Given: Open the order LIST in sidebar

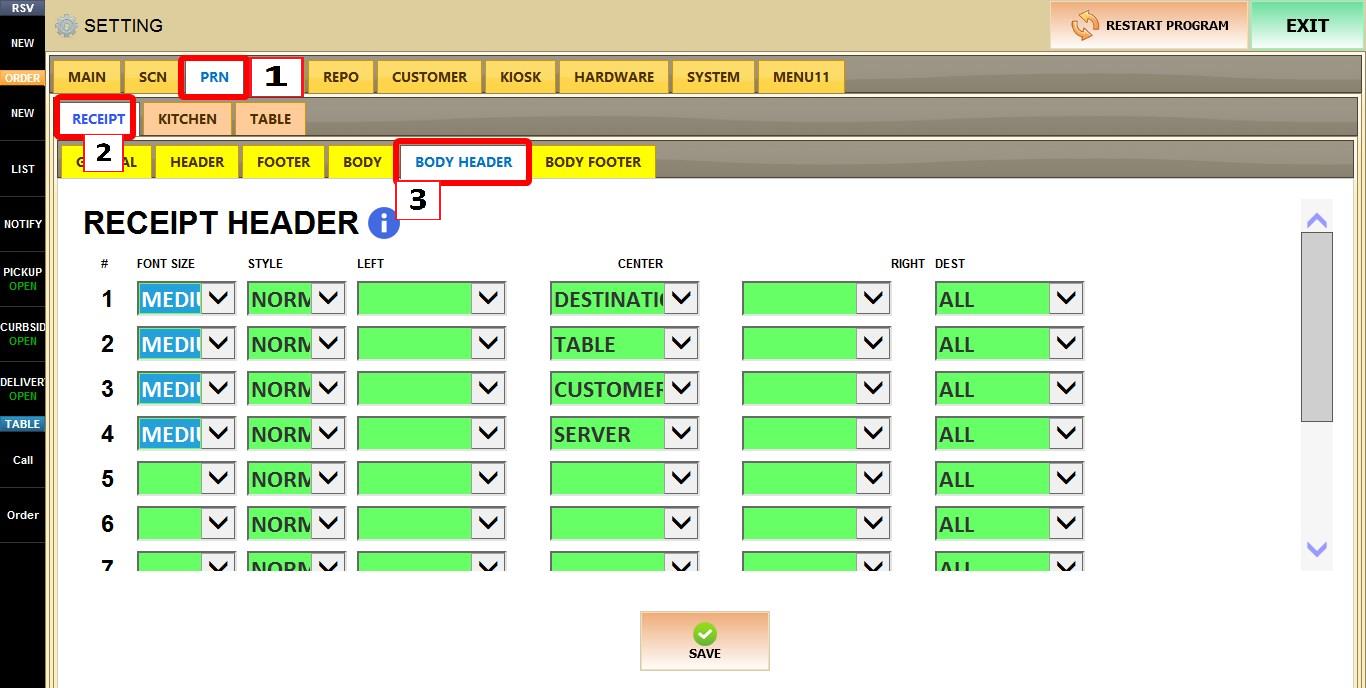Looking at the screenshot, I should [x=22, y=169].
